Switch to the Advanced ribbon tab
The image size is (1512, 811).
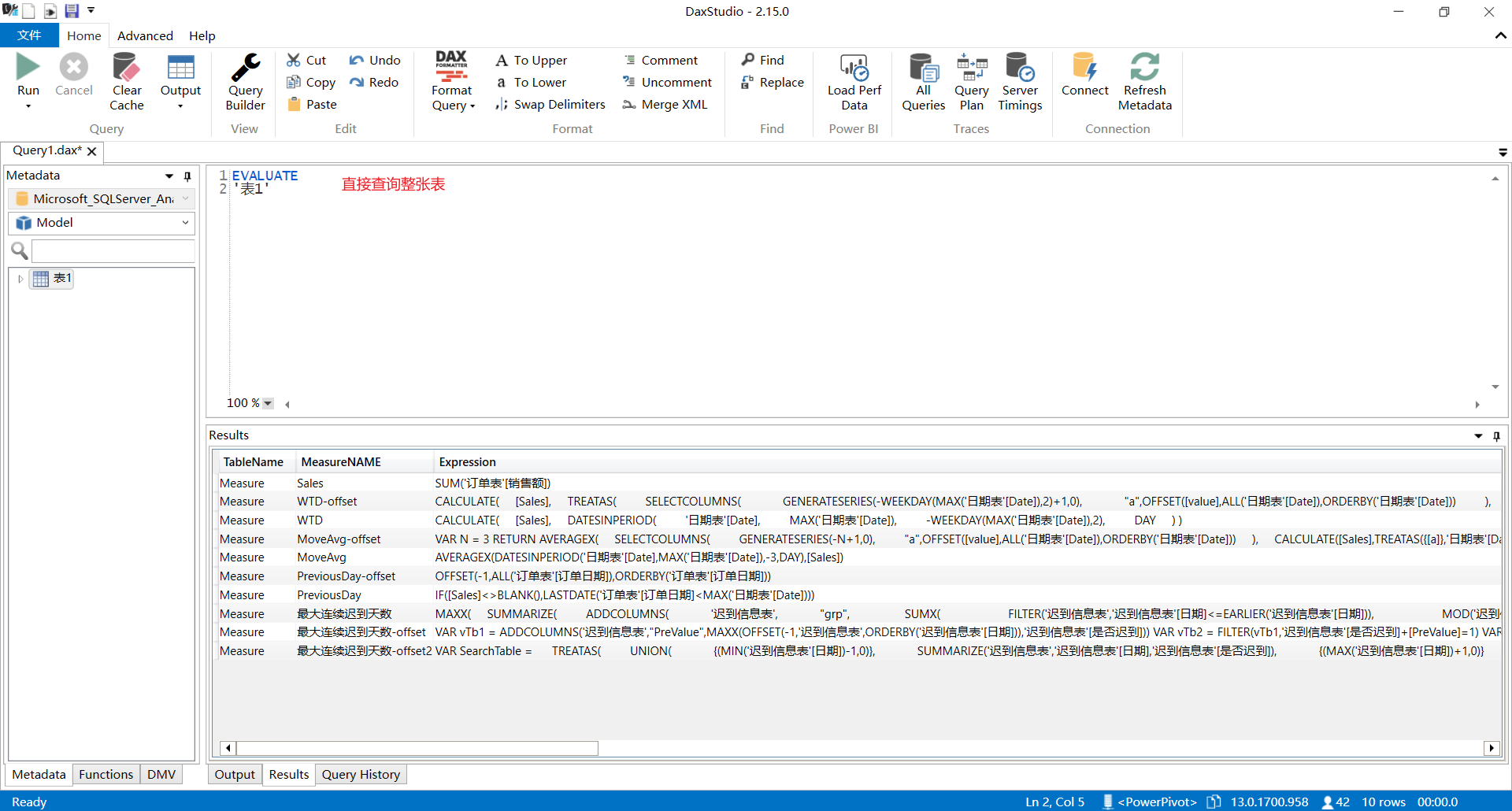click(x=145, y=35)
